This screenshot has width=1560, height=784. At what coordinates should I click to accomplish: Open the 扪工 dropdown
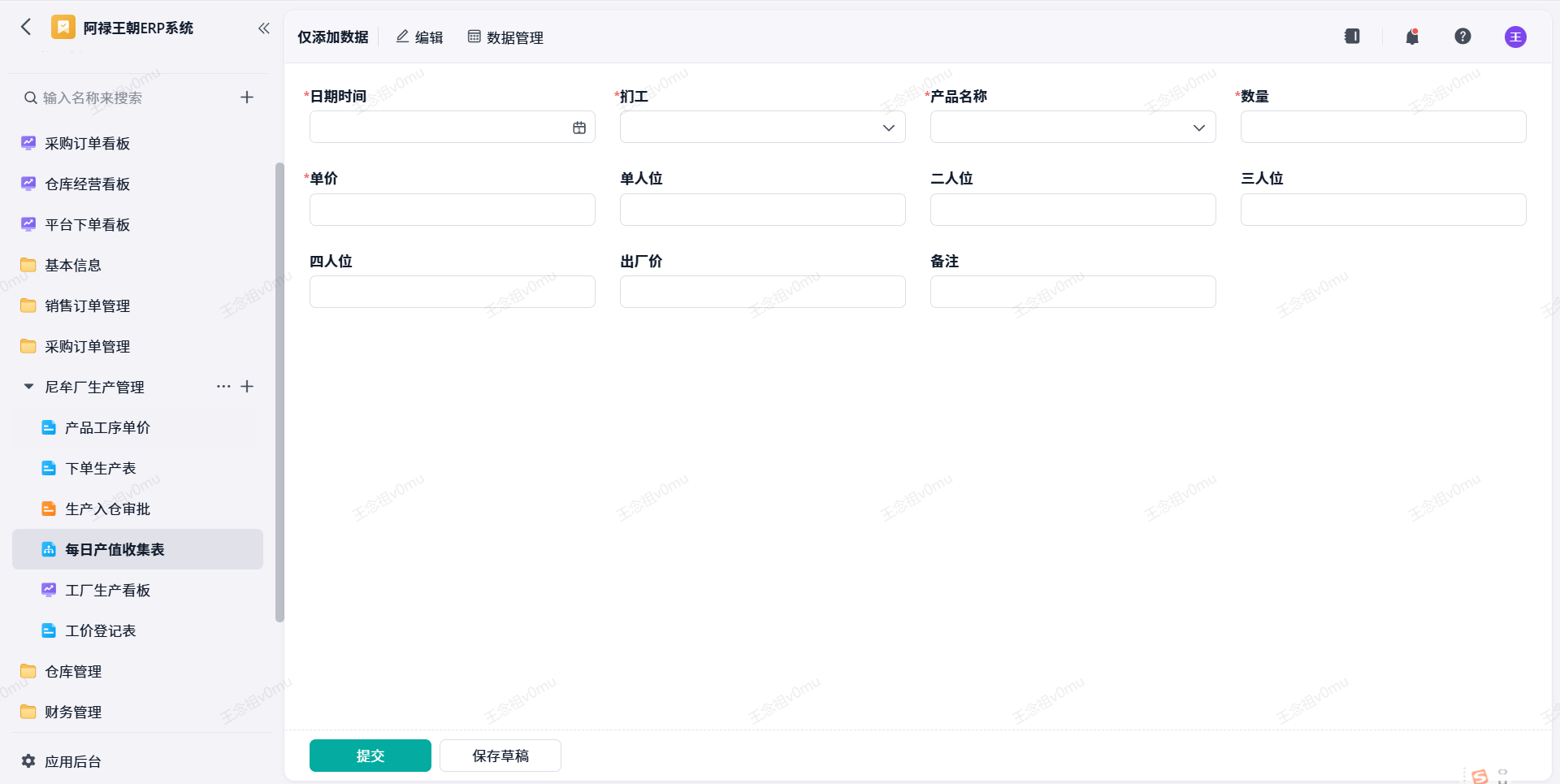(763, 128)
